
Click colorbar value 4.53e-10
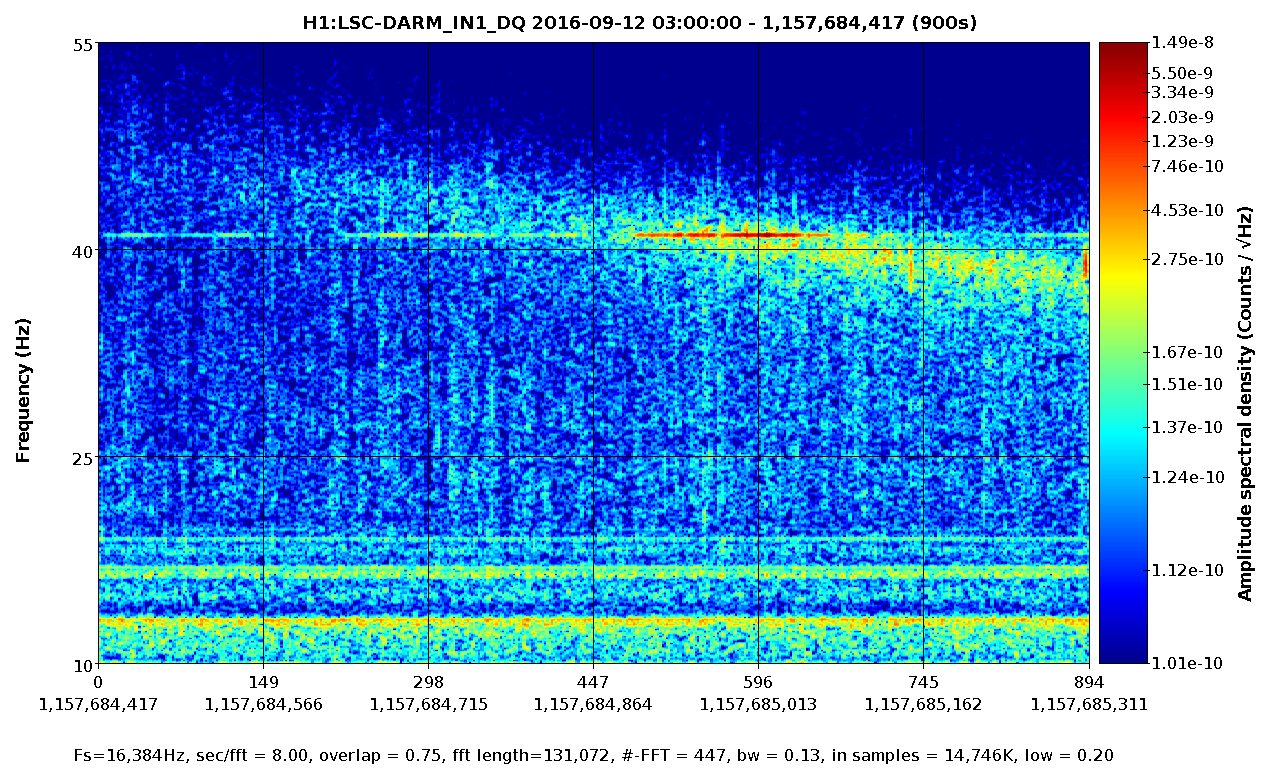click(1187, 210)
